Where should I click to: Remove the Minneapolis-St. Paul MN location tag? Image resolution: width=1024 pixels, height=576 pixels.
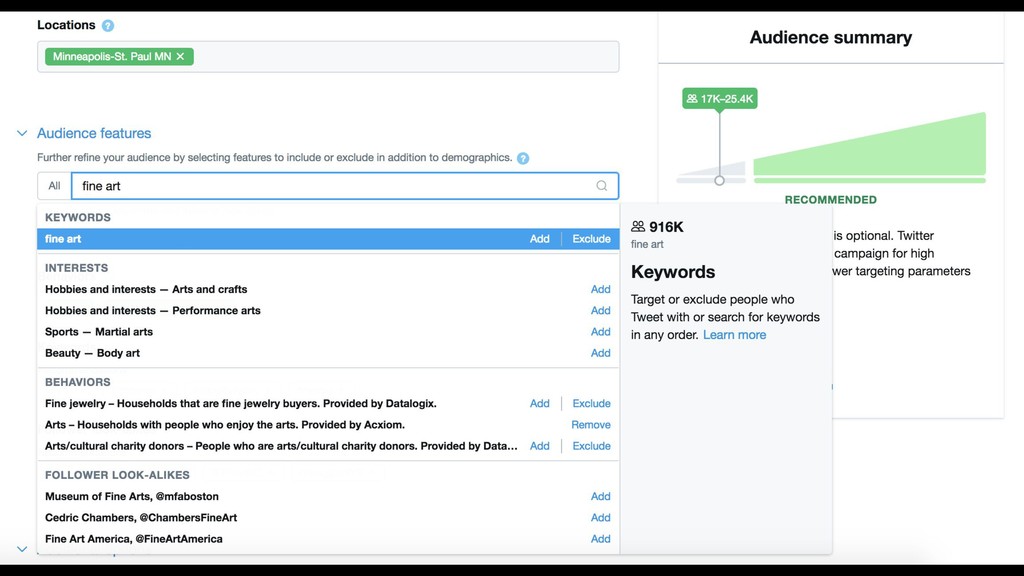pos(180,57)
